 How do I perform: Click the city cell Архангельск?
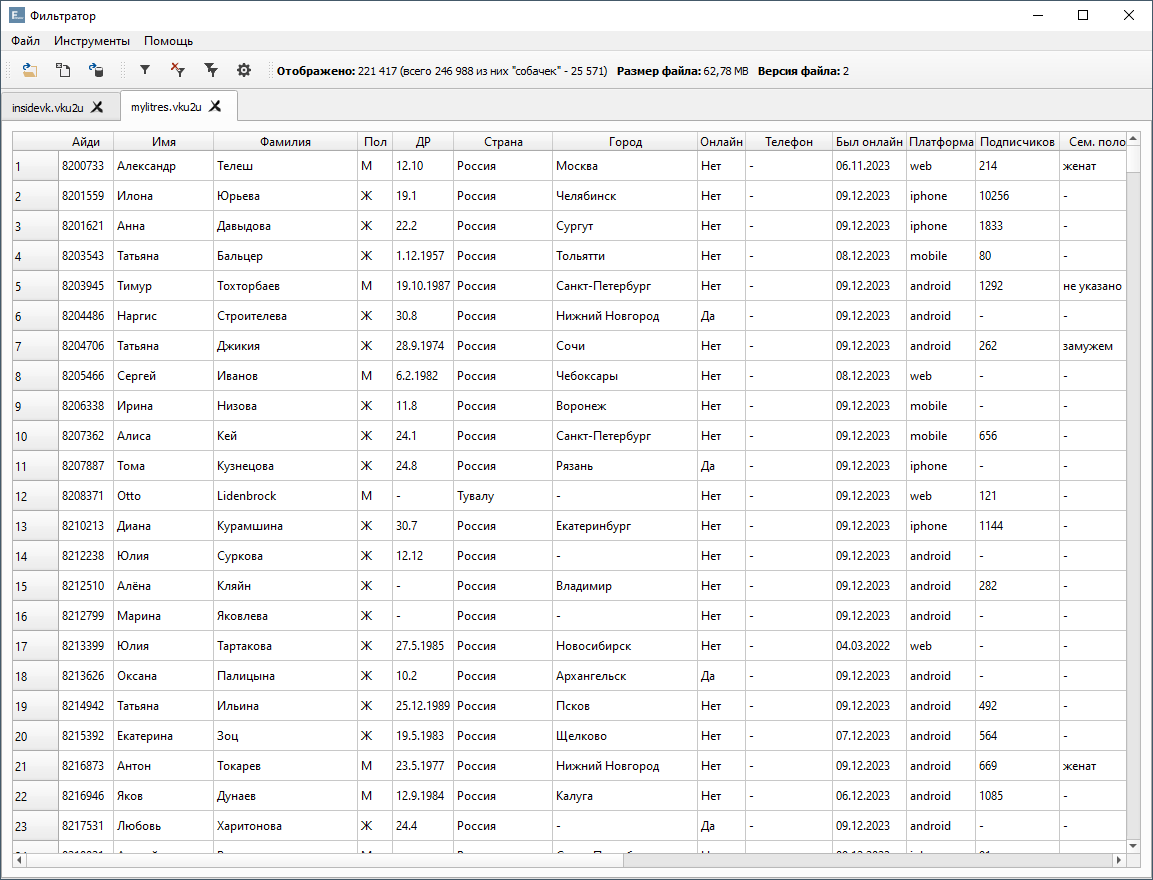625,676
